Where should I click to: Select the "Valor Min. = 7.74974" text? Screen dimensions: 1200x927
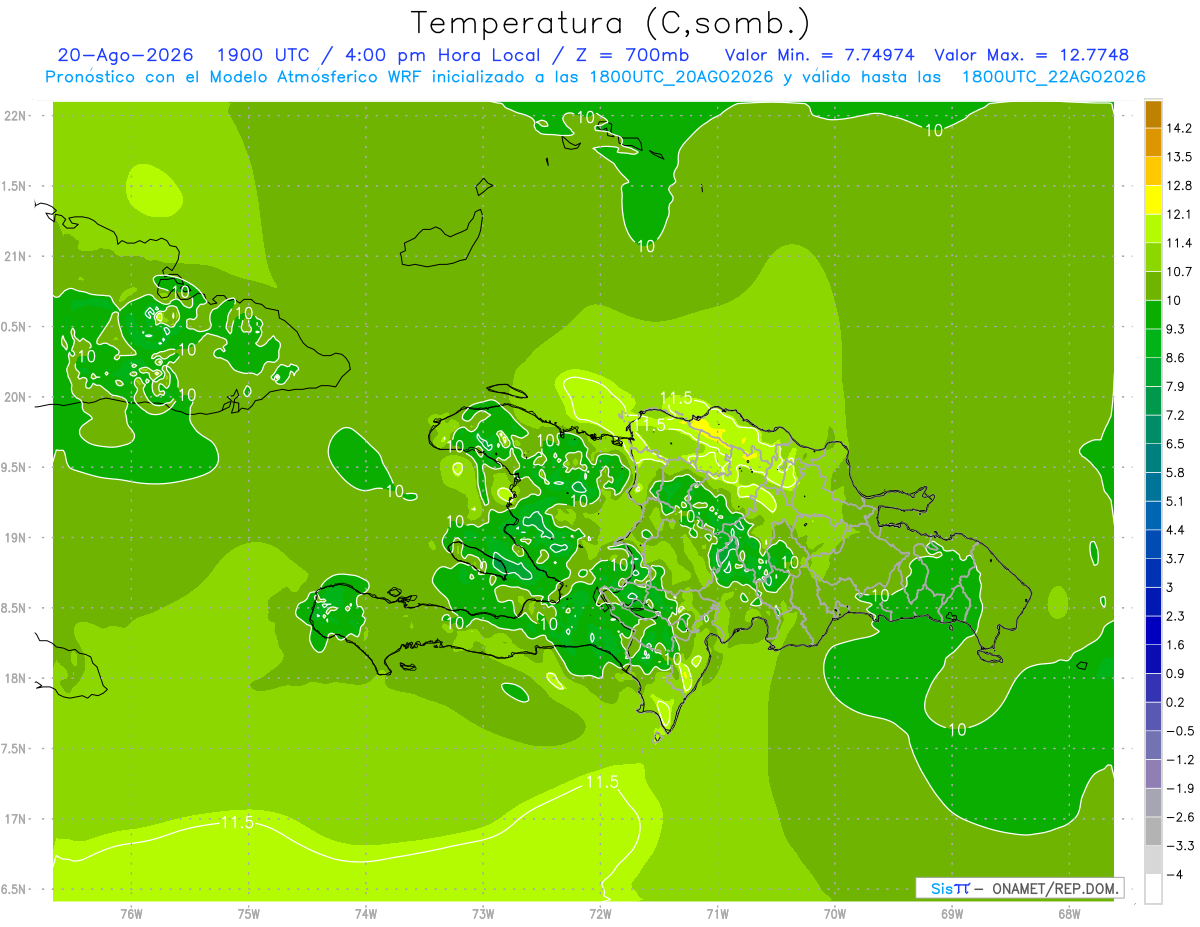(819, 55)
